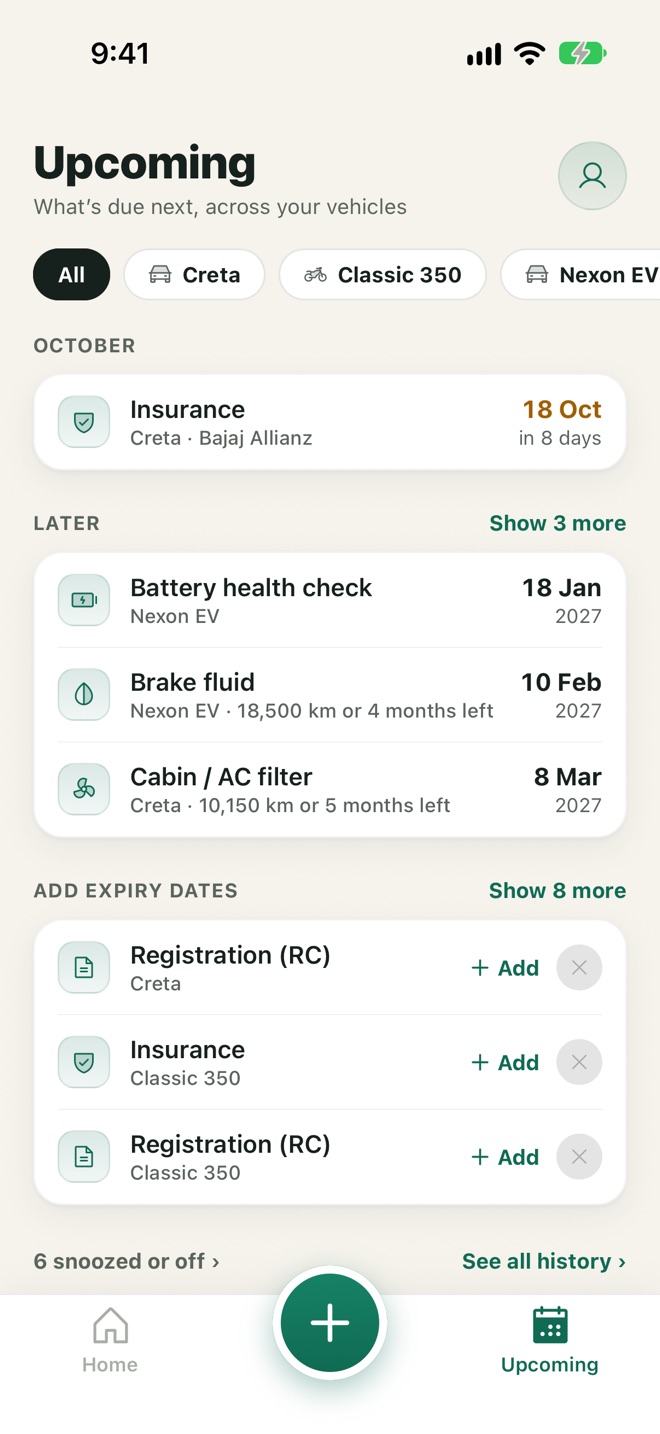Open the profile avatar icon
Viewport: 660px width, 1434px height.
click(x=592, y=176)
